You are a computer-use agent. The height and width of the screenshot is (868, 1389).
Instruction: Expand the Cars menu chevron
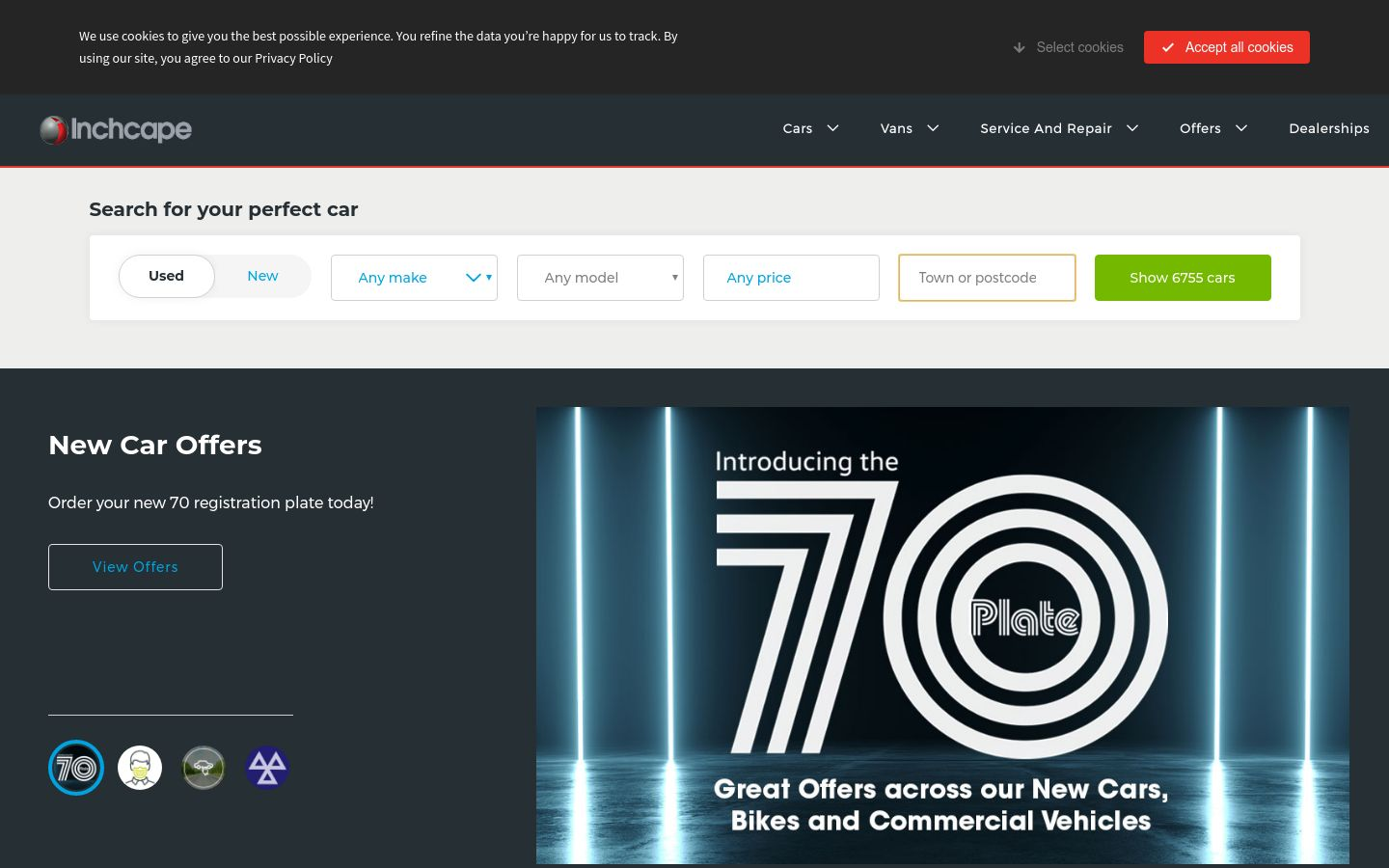click(833, 128)
